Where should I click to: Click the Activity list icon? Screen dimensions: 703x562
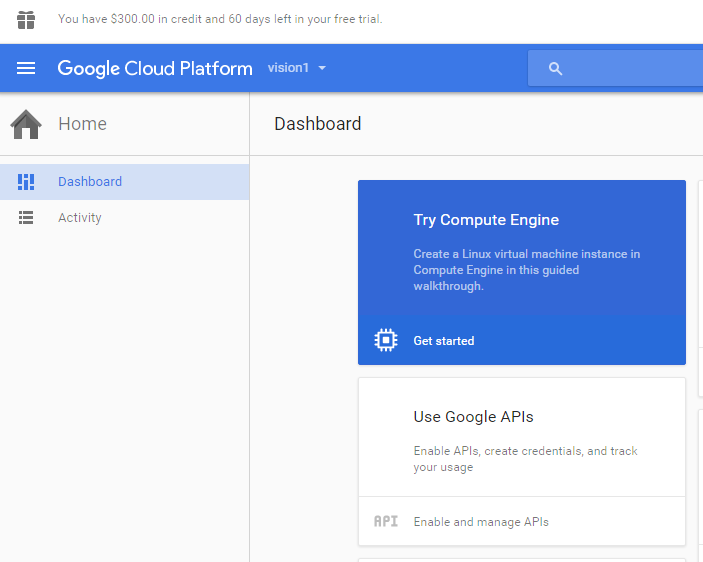[26, 218]
